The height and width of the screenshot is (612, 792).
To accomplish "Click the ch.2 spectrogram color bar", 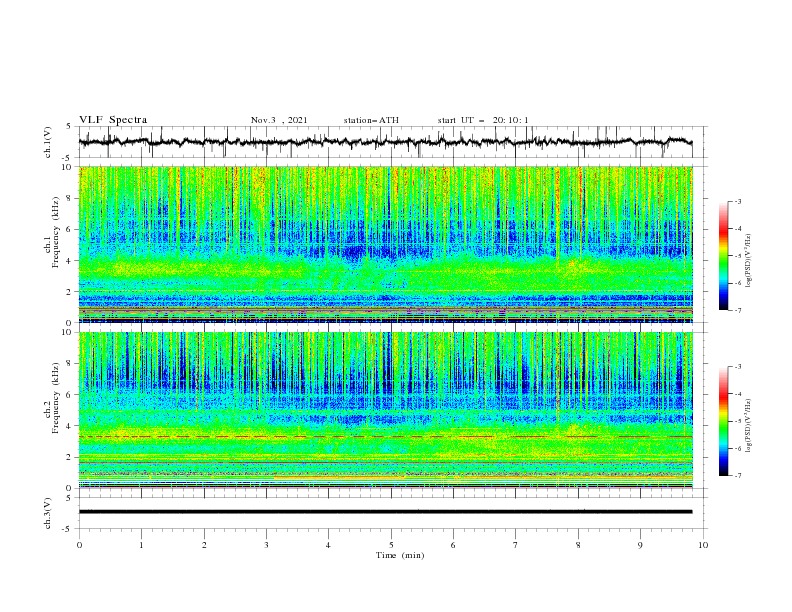I will point(723,421).
